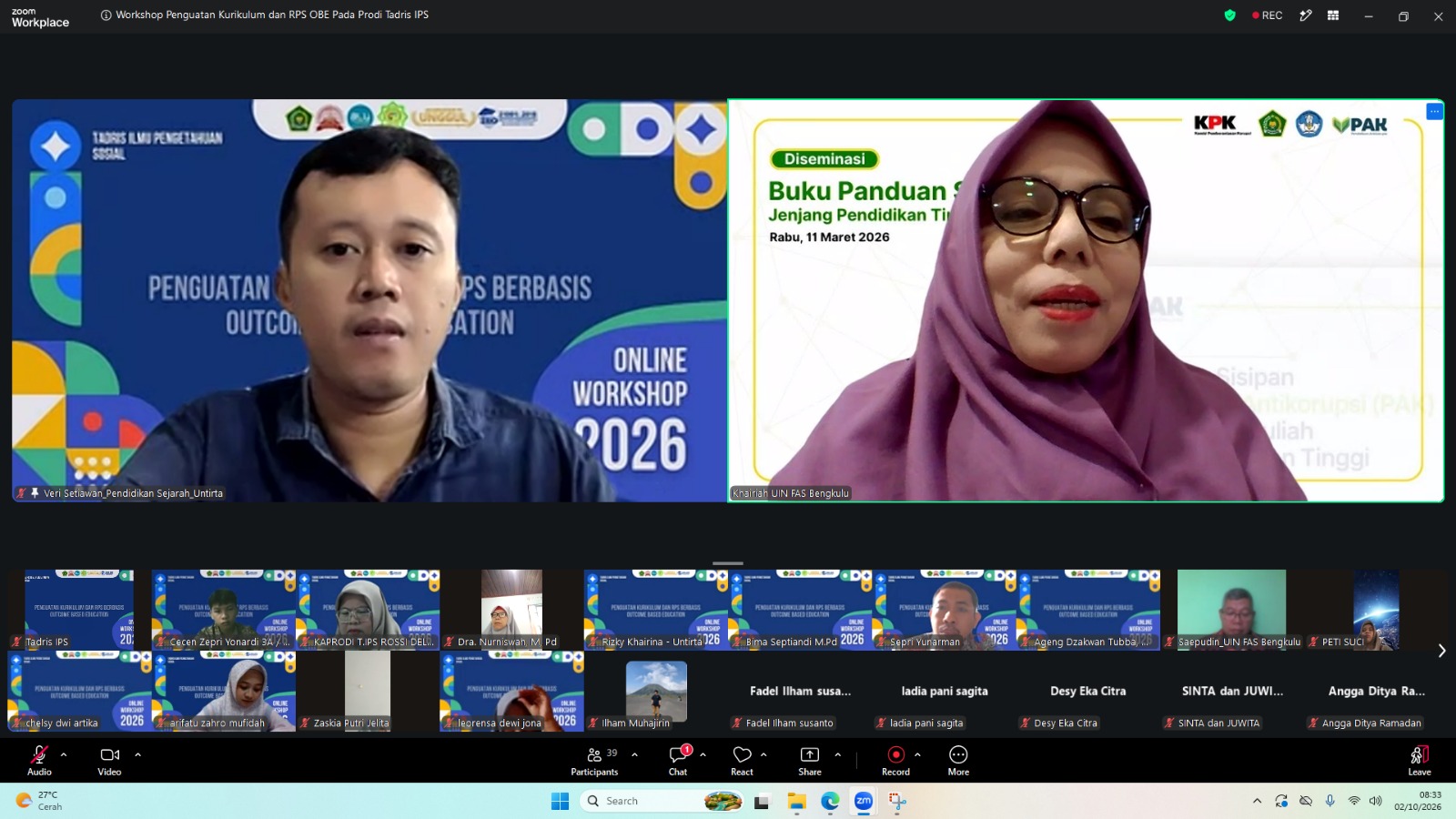
Task: Click the microphone icon in the system tray
Action: 1330,801
